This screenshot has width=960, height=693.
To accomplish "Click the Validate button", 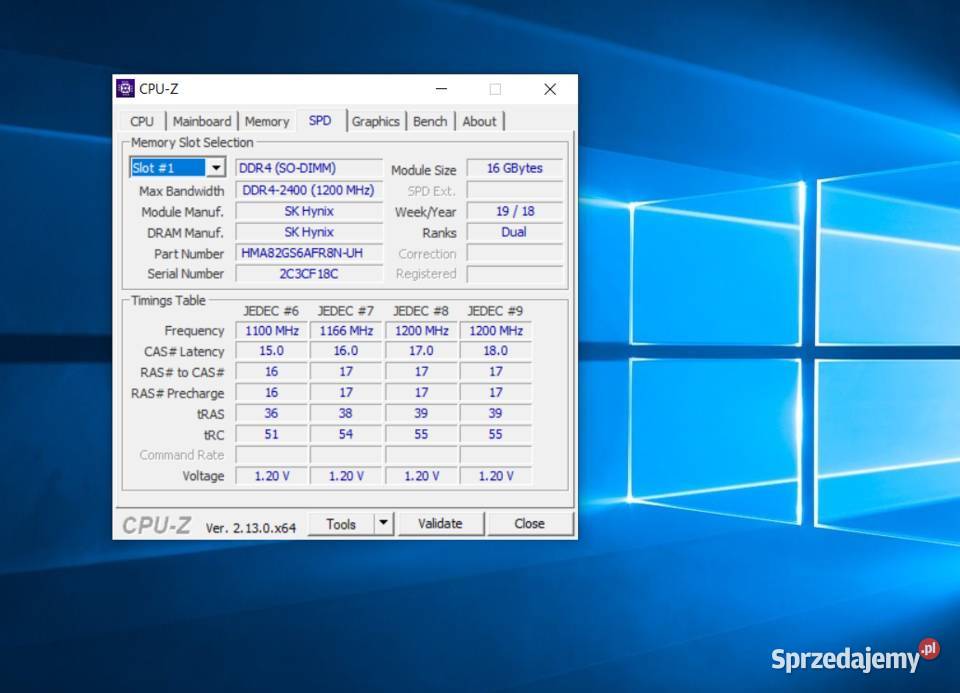I will (440, 523).
